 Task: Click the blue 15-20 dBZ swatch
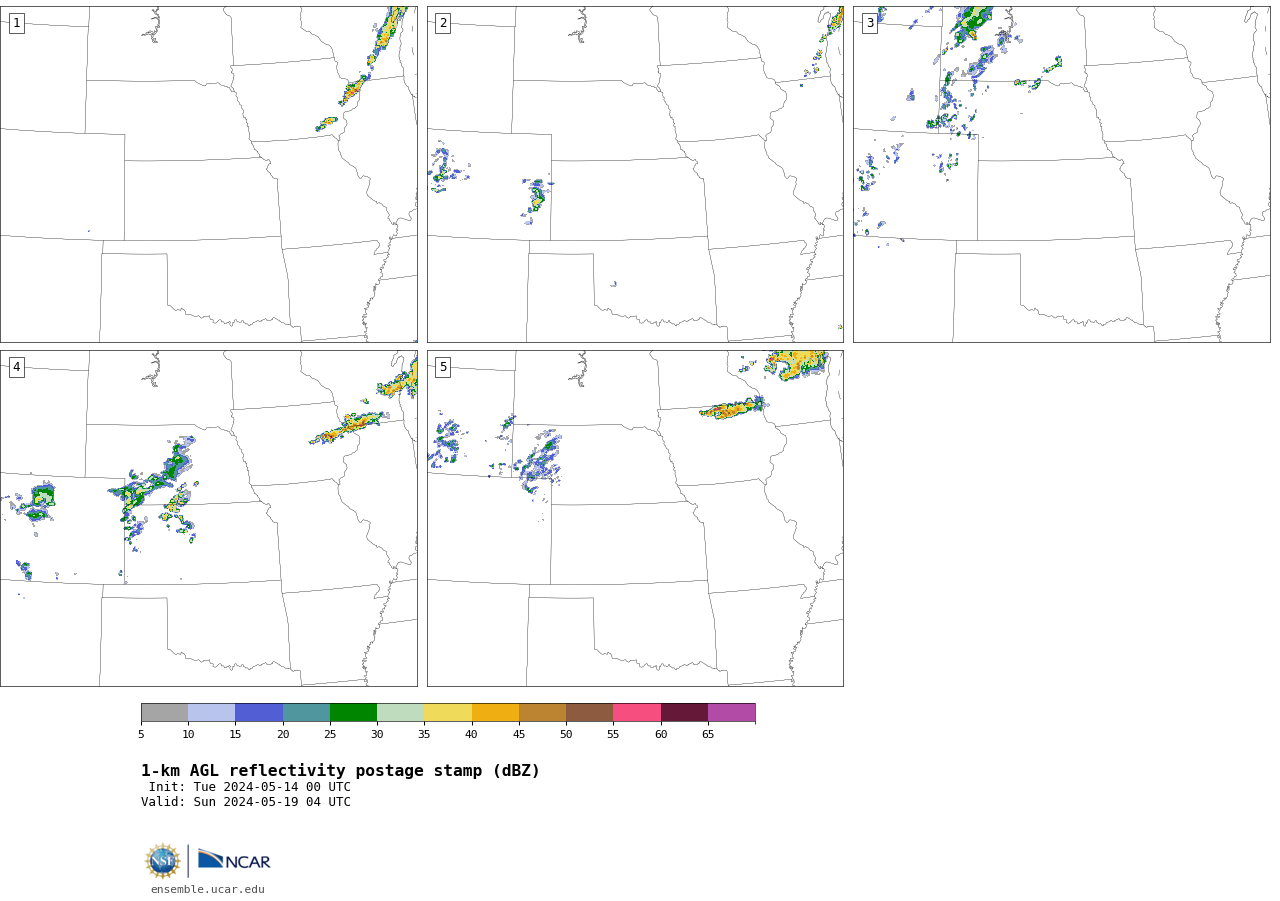[259, 713]
